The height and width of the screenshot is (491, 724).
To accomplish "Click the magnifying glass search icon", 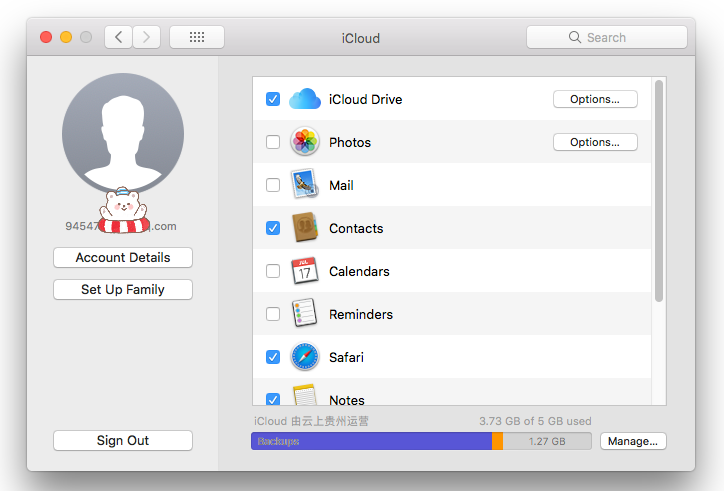I will click(574, 37).
